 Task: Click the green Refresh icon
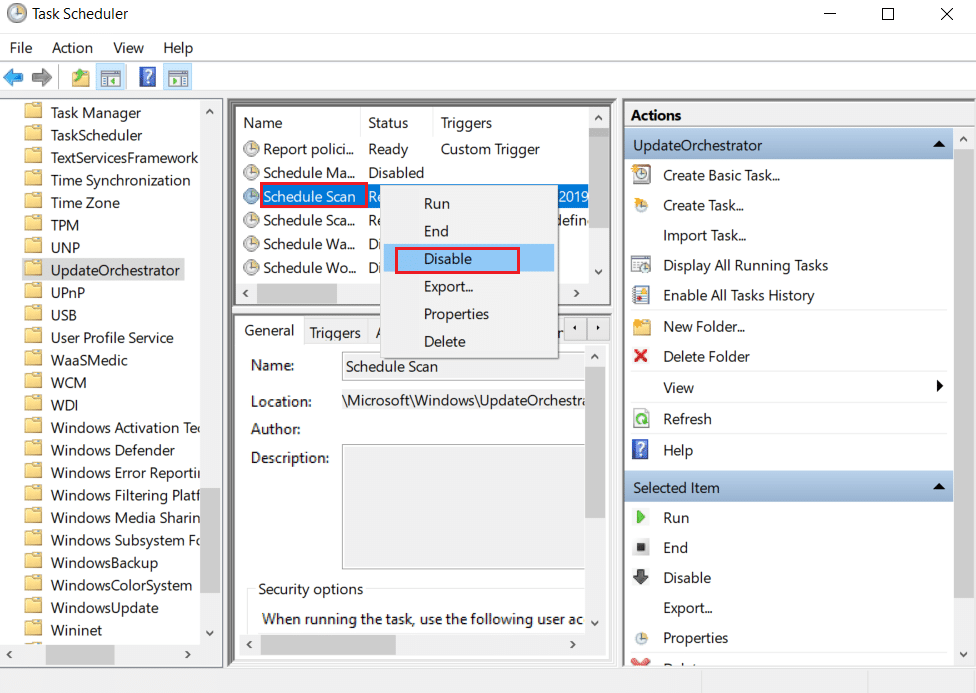641,418
